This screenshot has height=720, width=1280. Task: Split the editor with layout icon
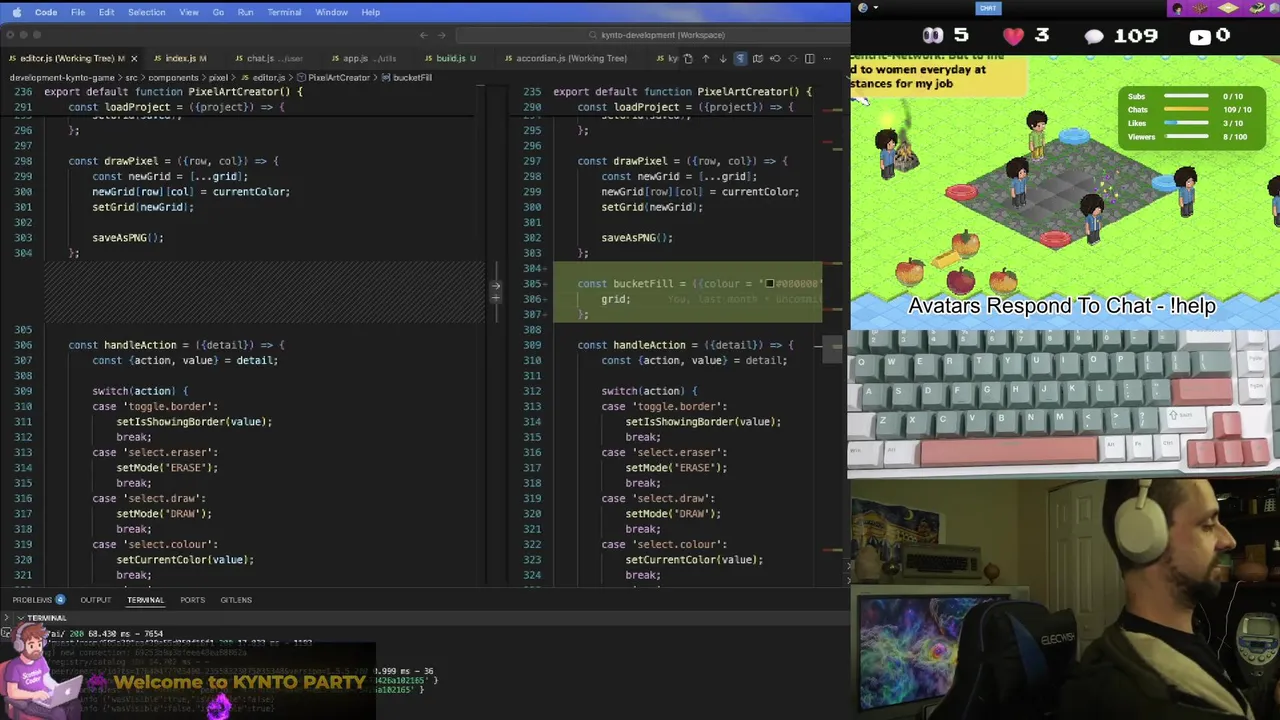pyautogui.click(x=810, y=58)
